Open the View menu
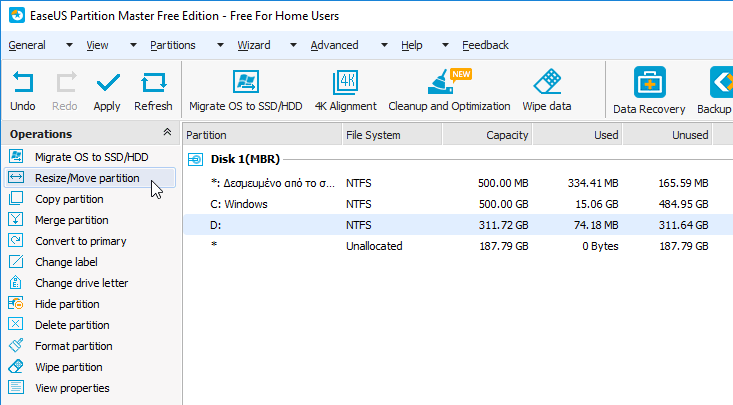This screenshot has height=405, width=733. 97,45
